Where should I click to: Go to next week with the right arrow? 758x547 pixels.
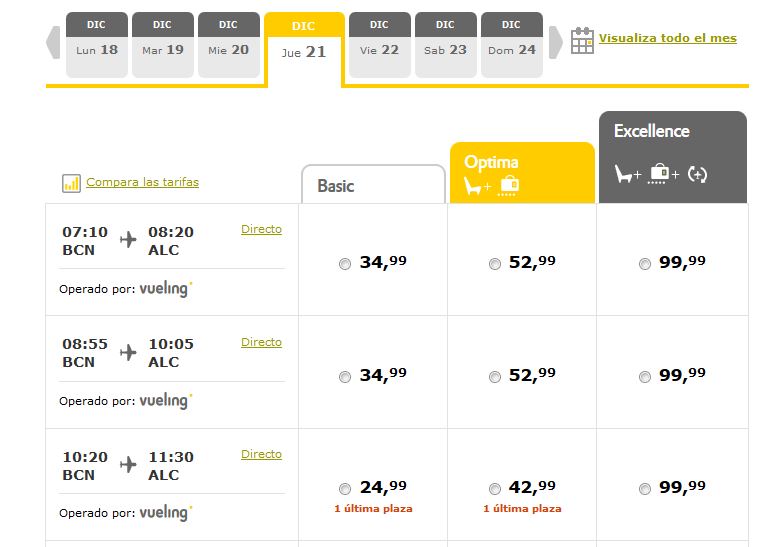556,42
